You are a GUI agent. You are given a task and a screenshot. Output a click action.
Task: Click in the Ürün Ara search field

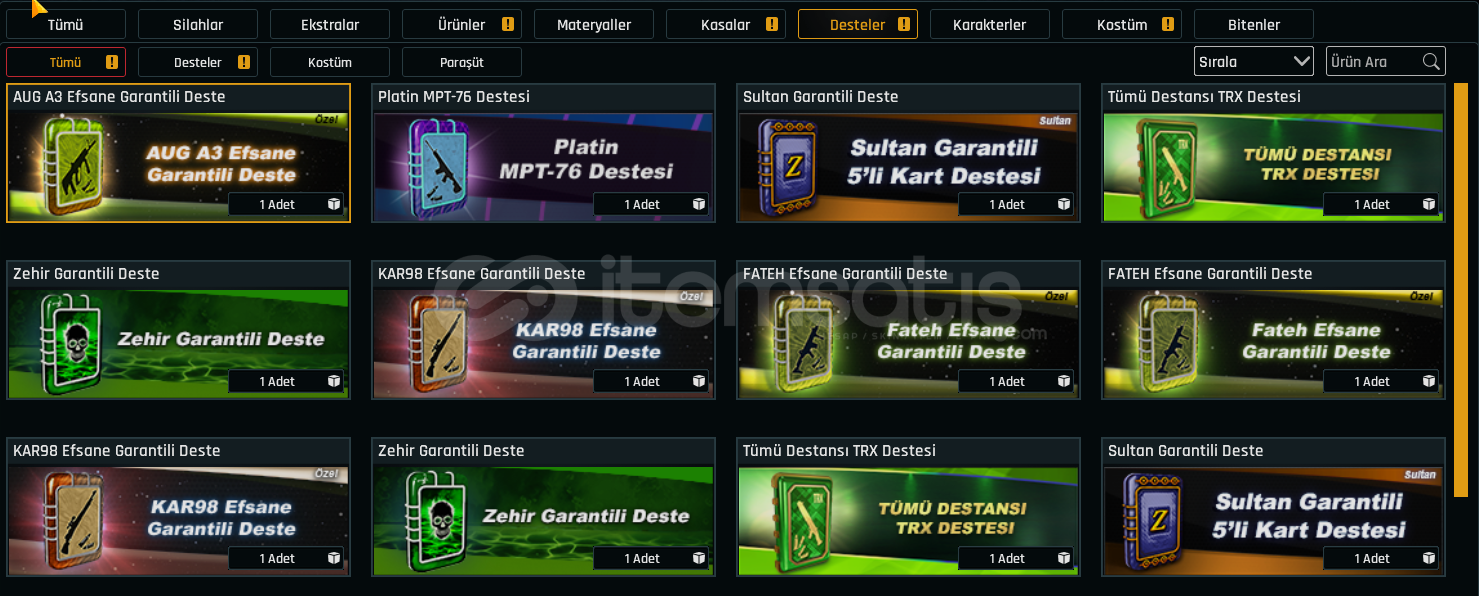[x=1372, y=61]
